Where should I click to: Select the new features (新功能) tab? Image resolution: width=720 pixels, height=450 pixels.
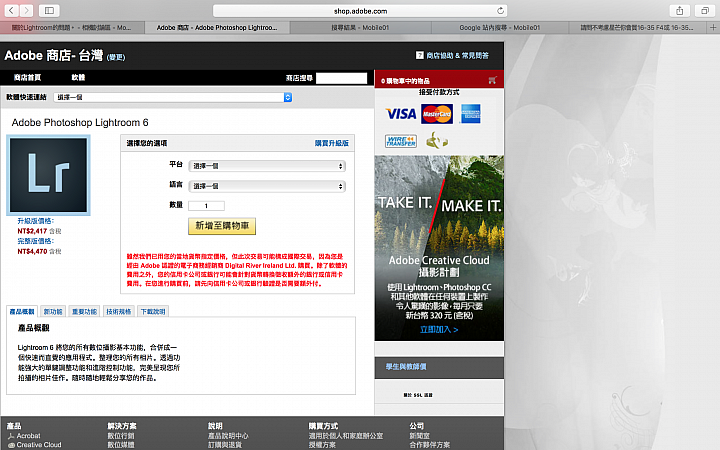(x=53, y=312)
